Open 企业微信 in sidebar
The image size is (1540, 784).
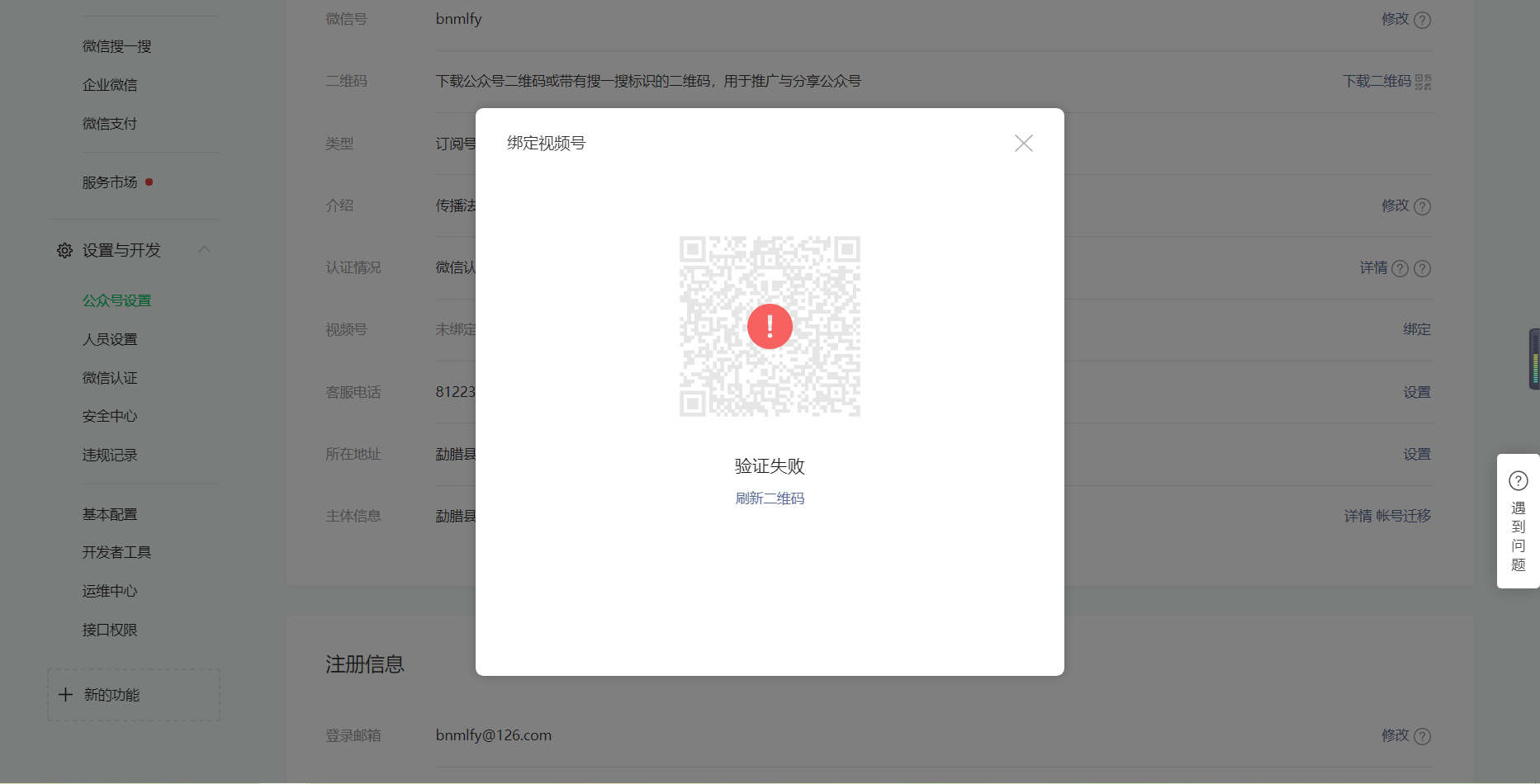[110, 85]
